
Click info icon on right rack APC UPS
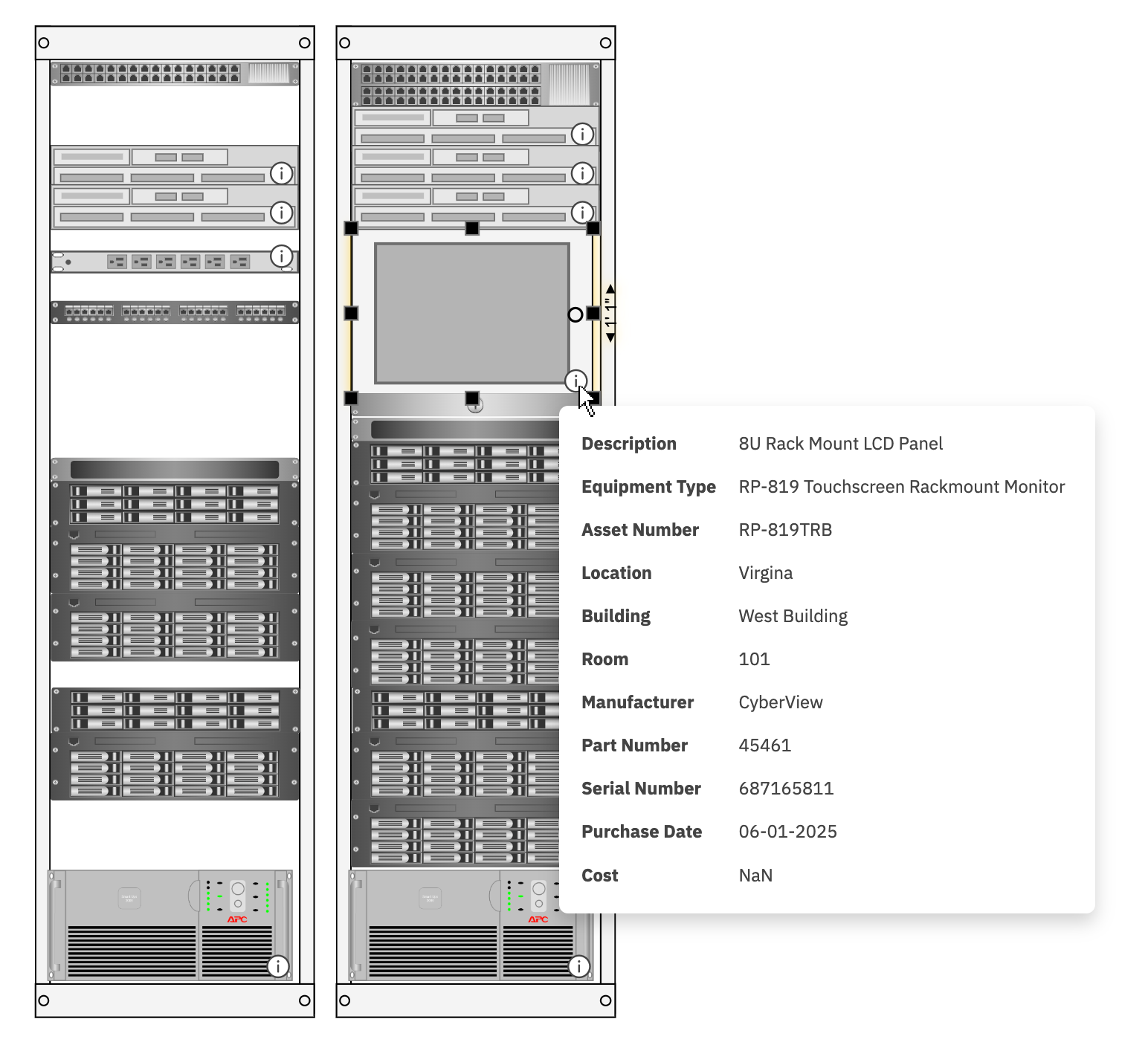tap(579, 966)
